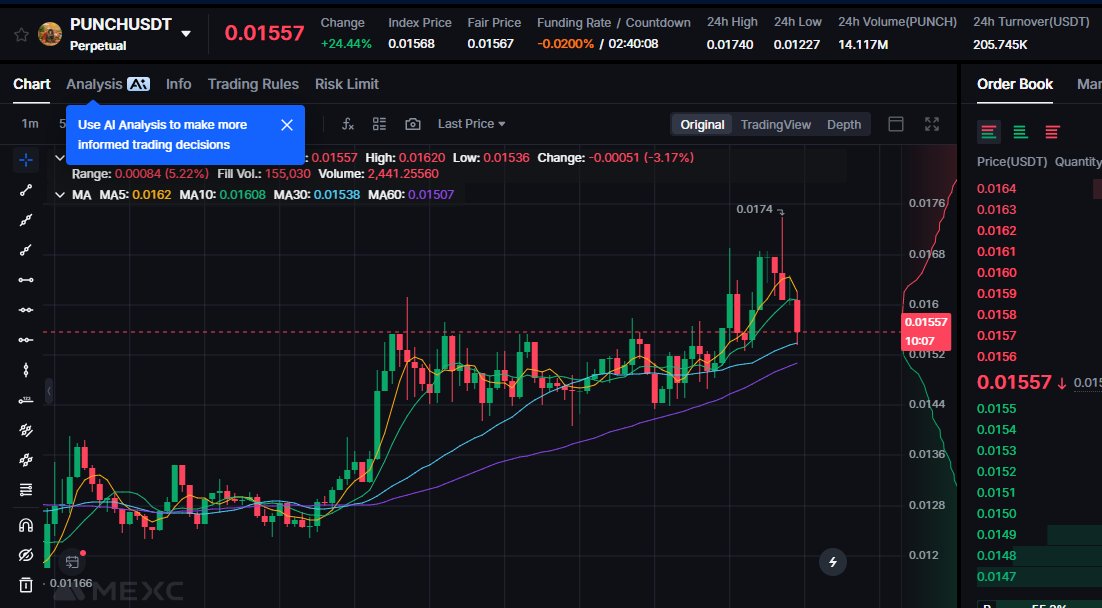Image resolution: width=1102 pixels, height=608 pixels.
Task: Select the price line tool with label
Action: pyautogui.click(x=26, y=400)
